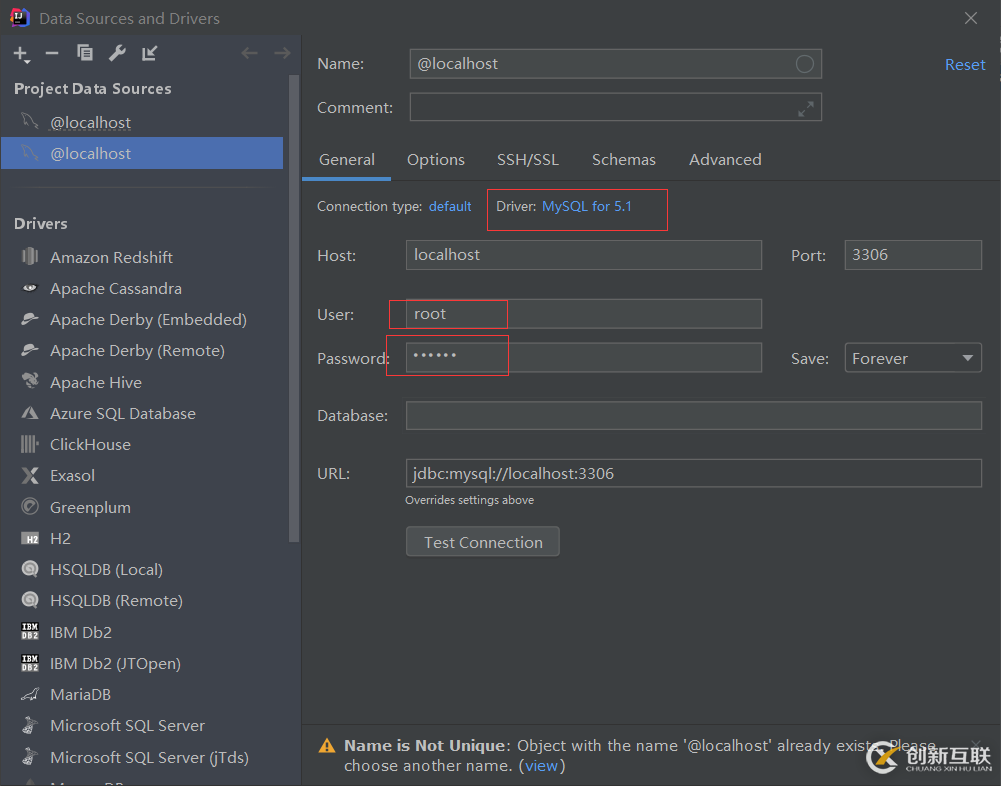Select Greenplum driver text
1001x786 pixels.
(x=90, y=508)
